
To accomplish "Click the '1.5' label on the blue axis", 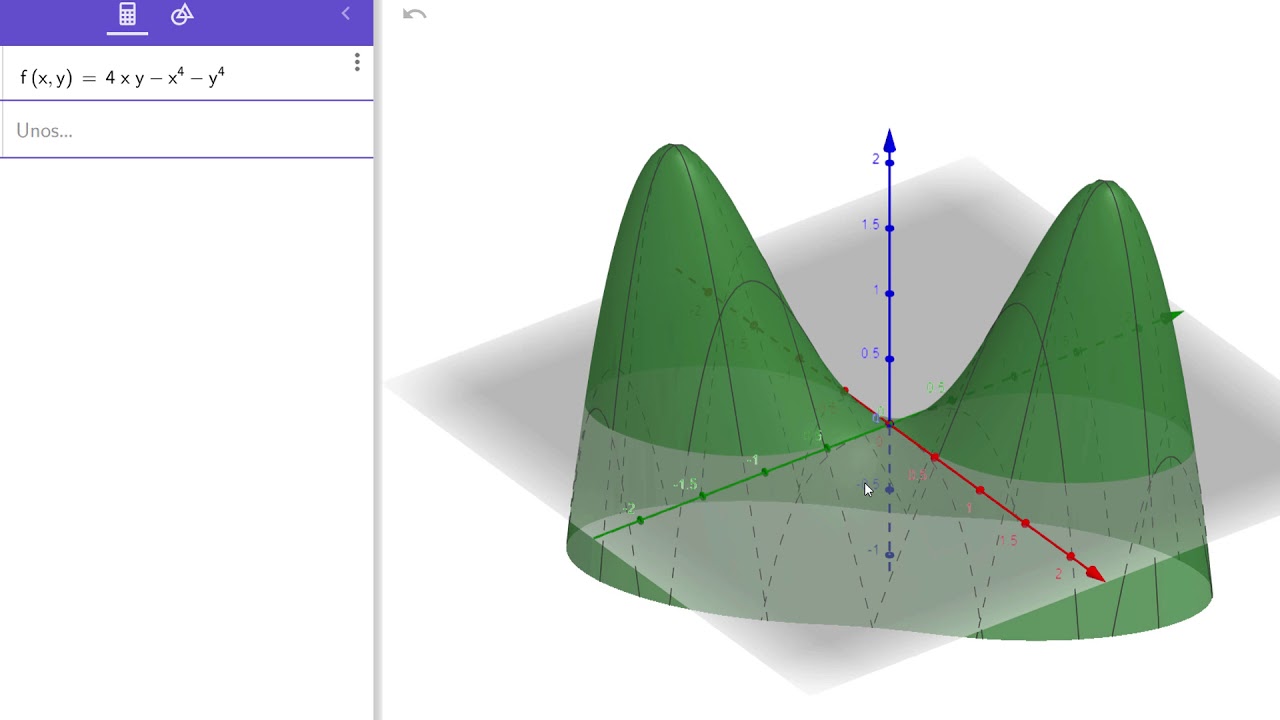I will pyautogui.click(x=870, y=224).
